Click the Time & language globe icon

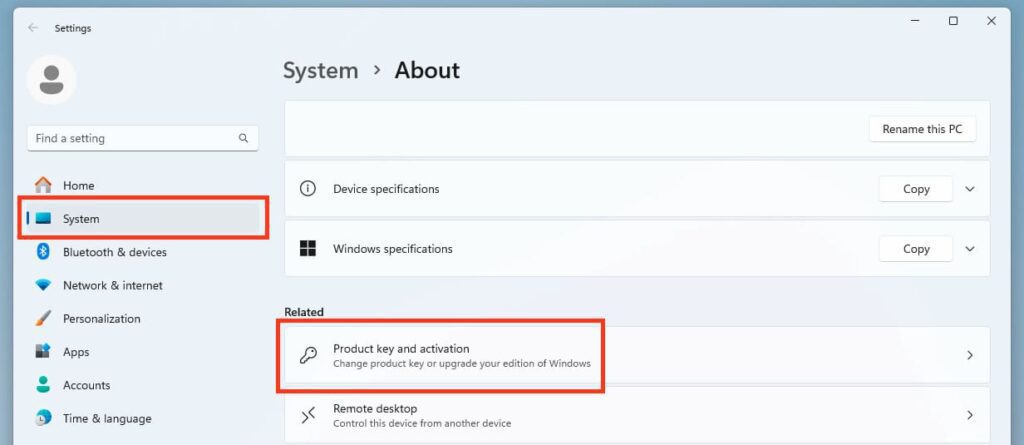tap(43, 418)
